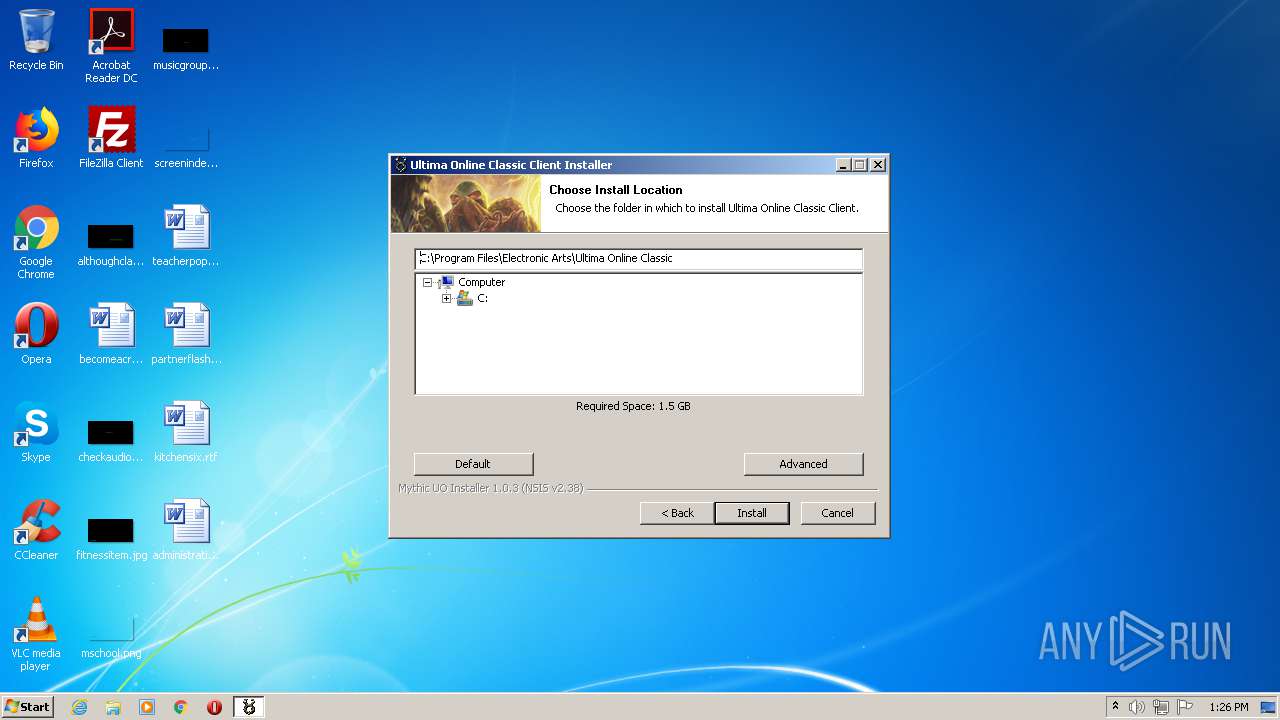The height and width of the screenshot is (720, 1280).
Task: Open Windows Media Player in taskbar
Action: pyautogui.click(x=147, y=707)
